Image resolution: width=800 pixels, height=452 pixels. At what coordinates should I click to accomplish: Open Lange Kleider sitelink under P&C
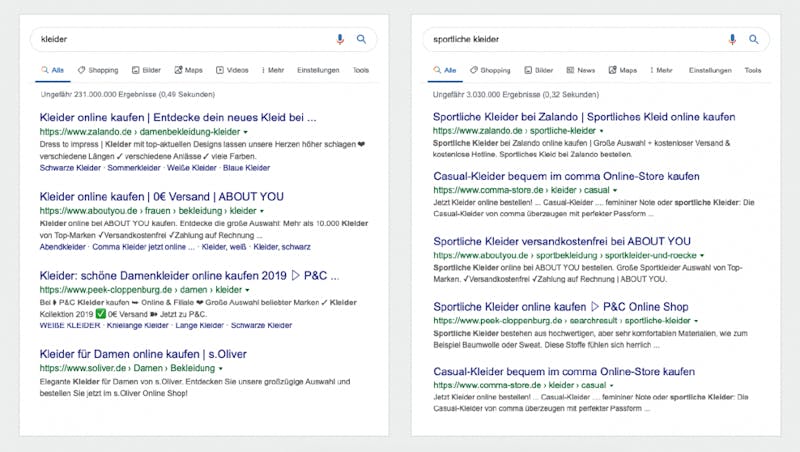tap(199, 325)
